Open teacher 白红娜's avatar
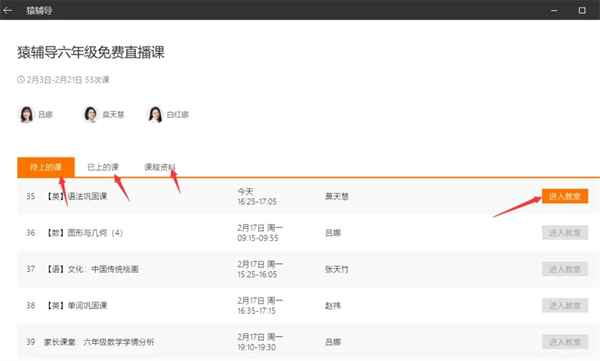600x361 pixels. coord(155,114)
